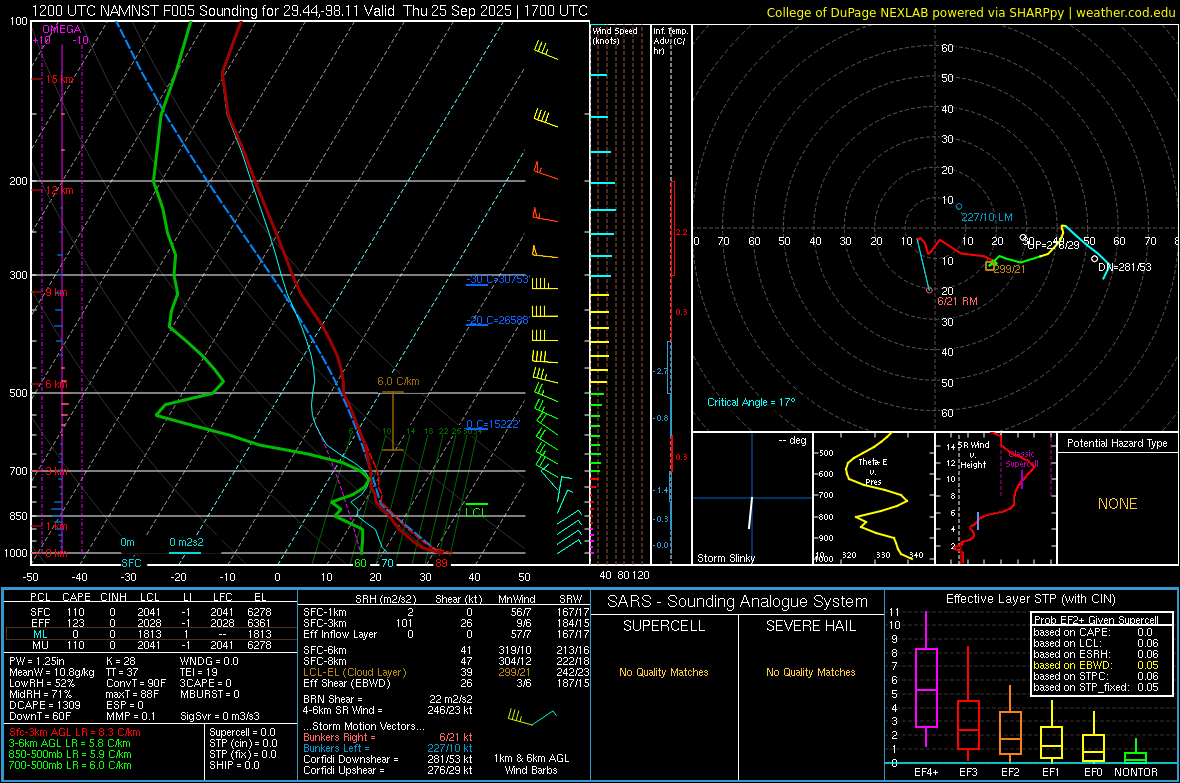
Task: Click the '6.0 C/km' lapse rate label
Action: coord(398,382)
